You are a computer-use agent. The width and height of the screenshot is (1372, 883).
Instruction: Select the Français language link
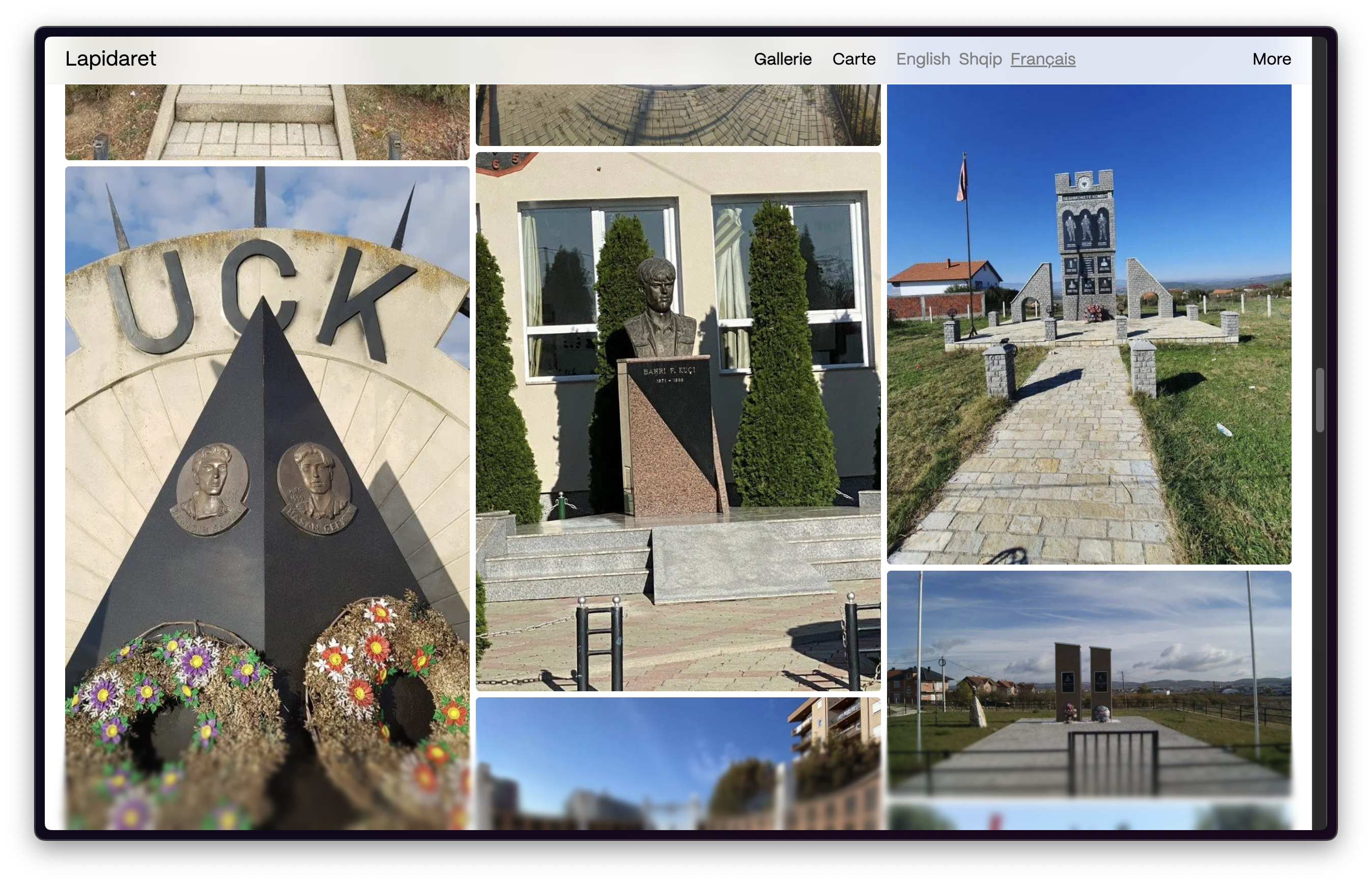click(1042, 59)
